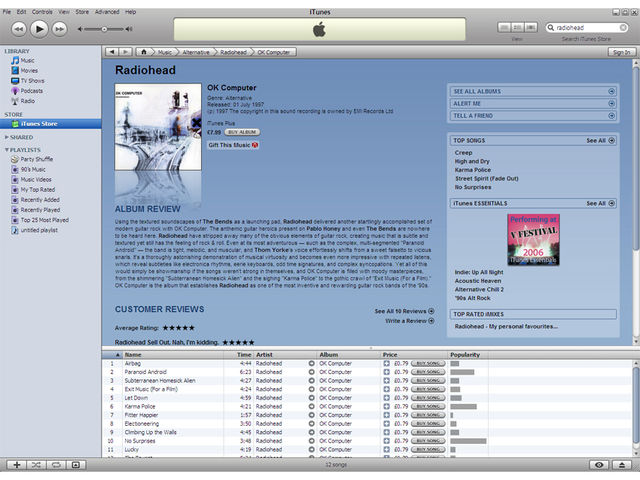Open the File menu
640x480 pixels.
pyautogui.click(x=7, y=12)
